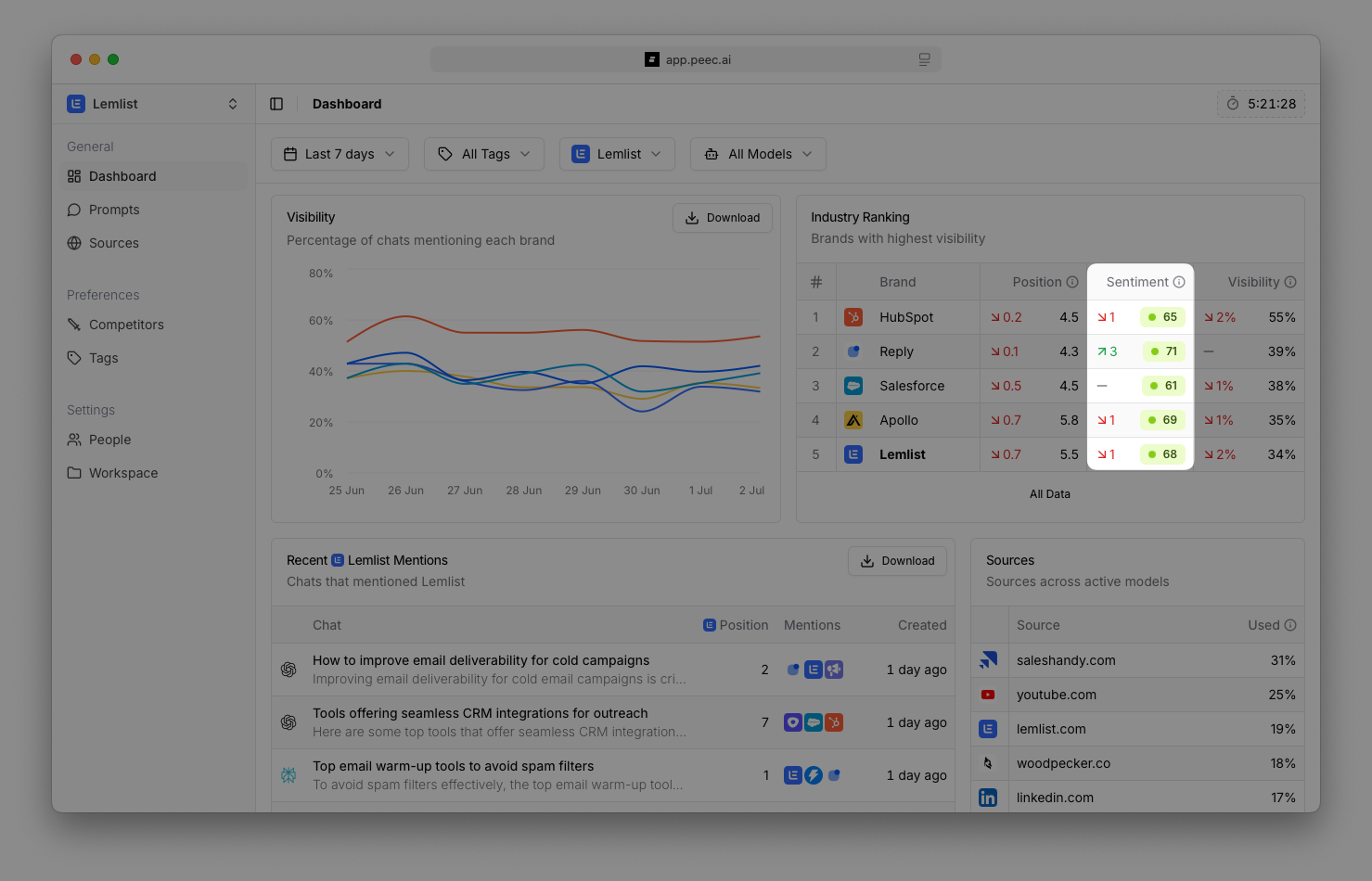Open the Prompts section in sidebar
Viewport: 1372px width, 881px height.
(x=114, y=209)
